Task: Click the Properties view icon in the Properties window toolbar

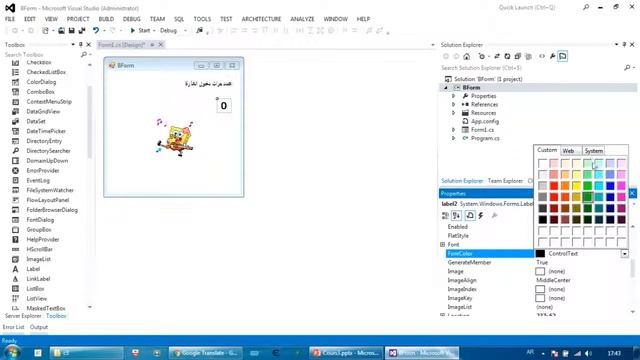Action: tap(470, 216)
